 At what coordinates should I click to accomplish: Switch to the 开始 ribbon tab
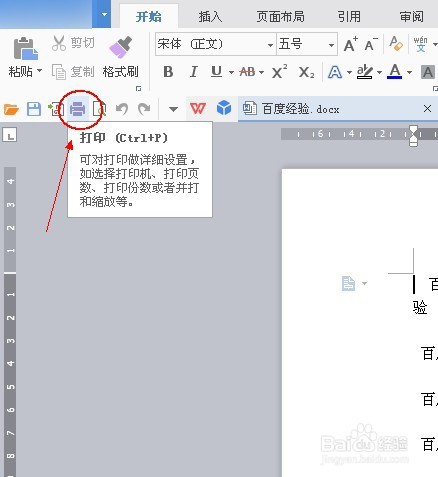149,16
